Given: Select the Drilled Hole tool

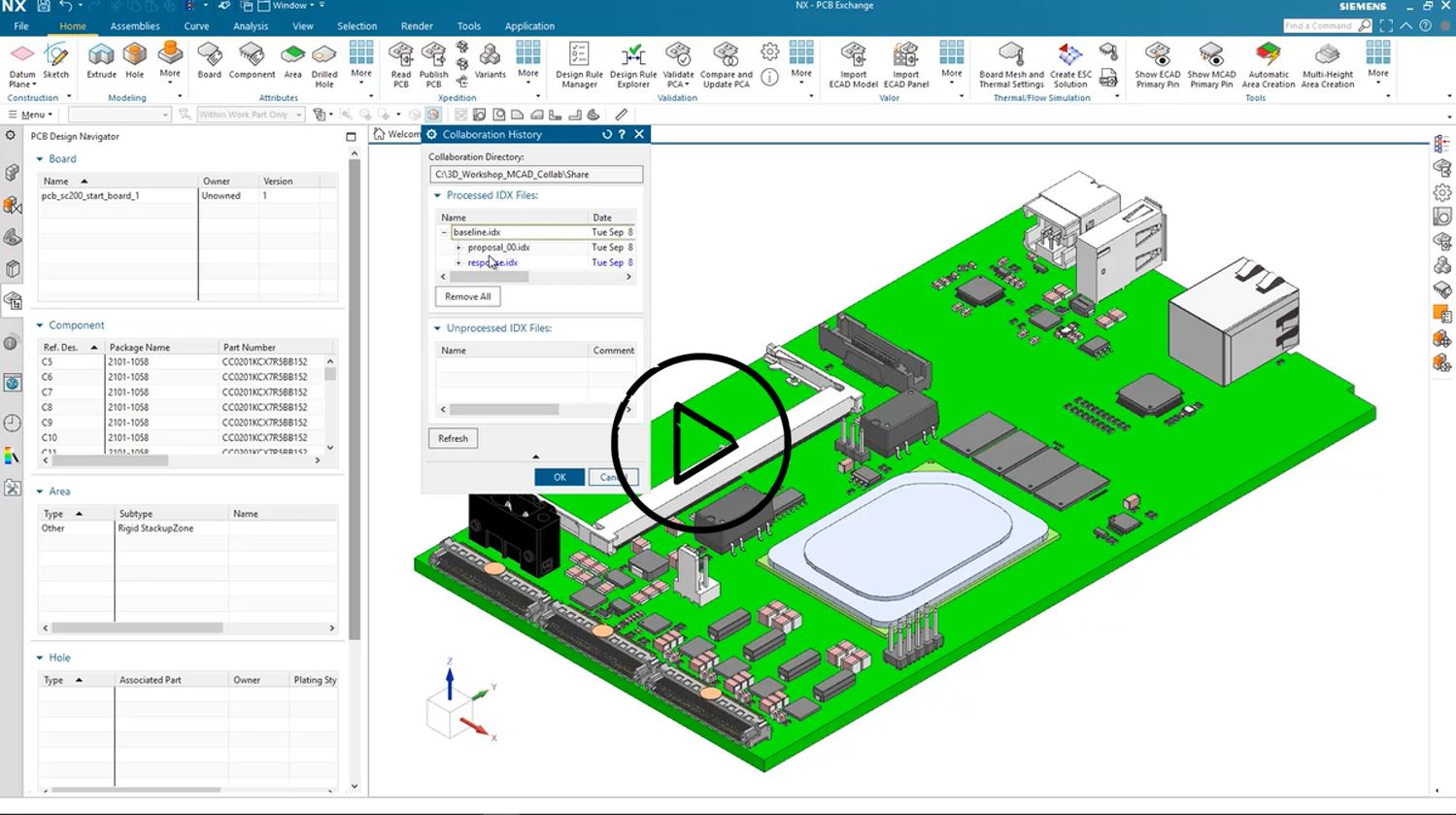Looking at the screenshot, I should [x=324, y=63].
